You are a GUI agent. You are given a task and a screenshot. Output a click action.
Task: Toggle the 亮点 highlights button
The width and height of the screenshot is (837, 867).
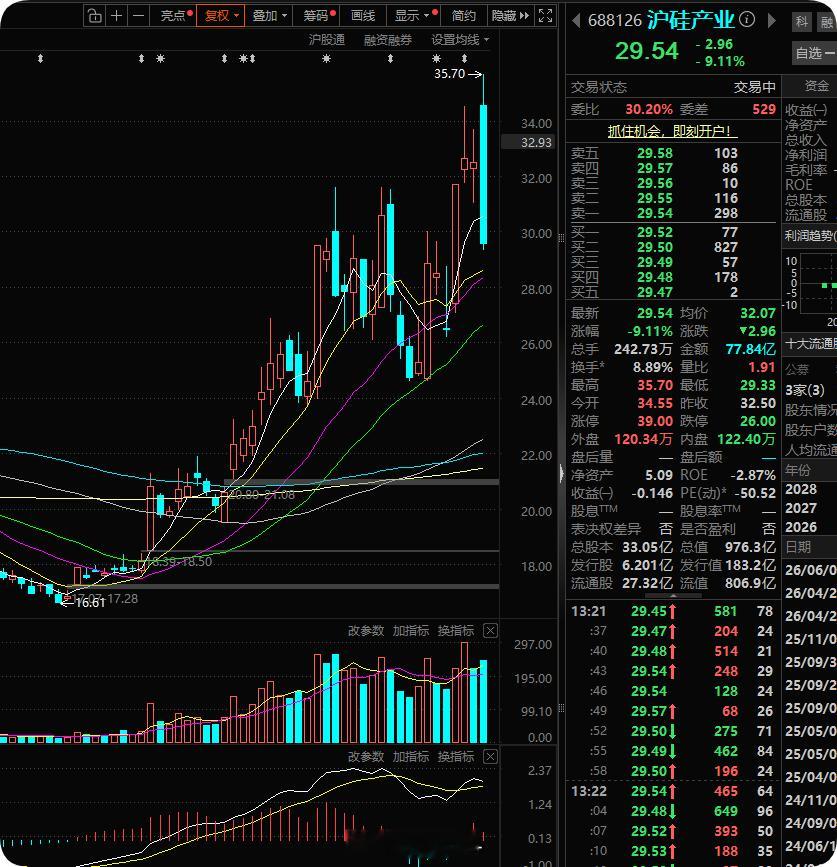[175, 15]
